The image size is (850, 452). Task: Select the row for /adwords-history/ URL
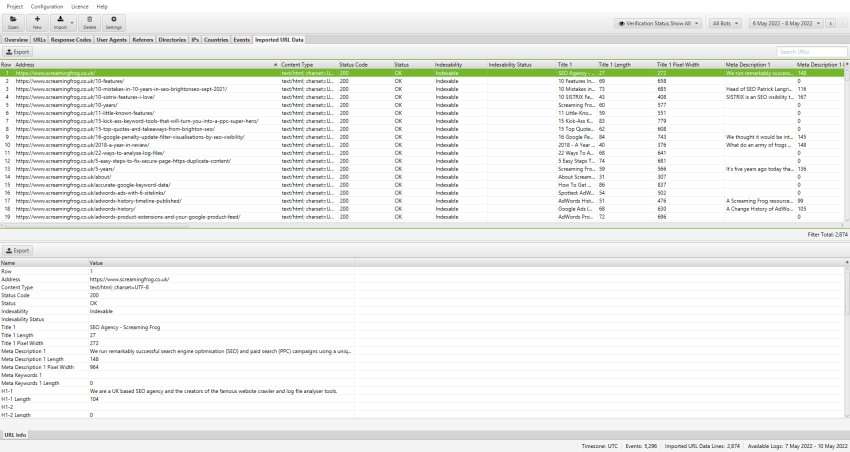coord(422,209)
